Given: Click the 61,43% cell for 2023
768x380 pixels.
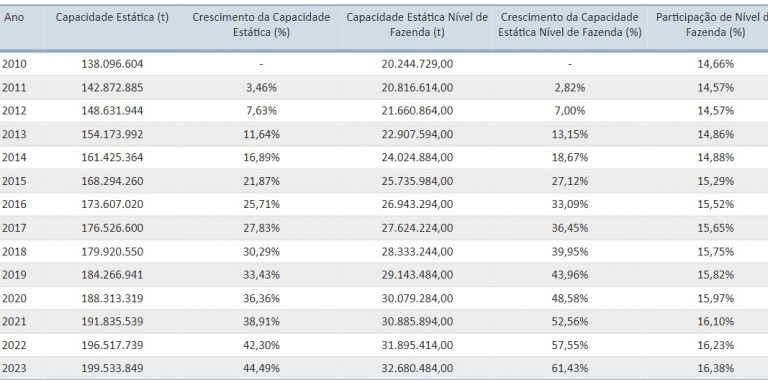Looking at the screenshot, I should pyautogui.click(x=570, y=368).
